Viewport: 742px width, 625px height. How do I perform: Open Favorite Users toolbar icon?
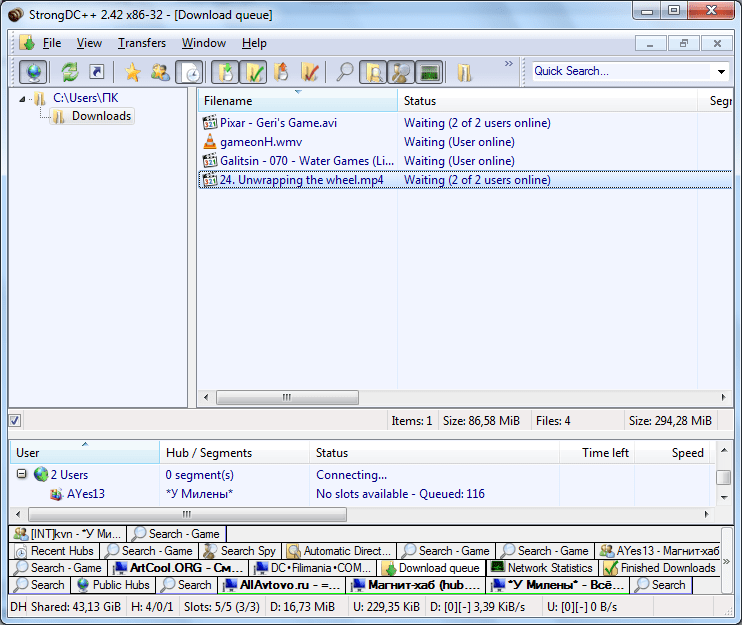160,72
